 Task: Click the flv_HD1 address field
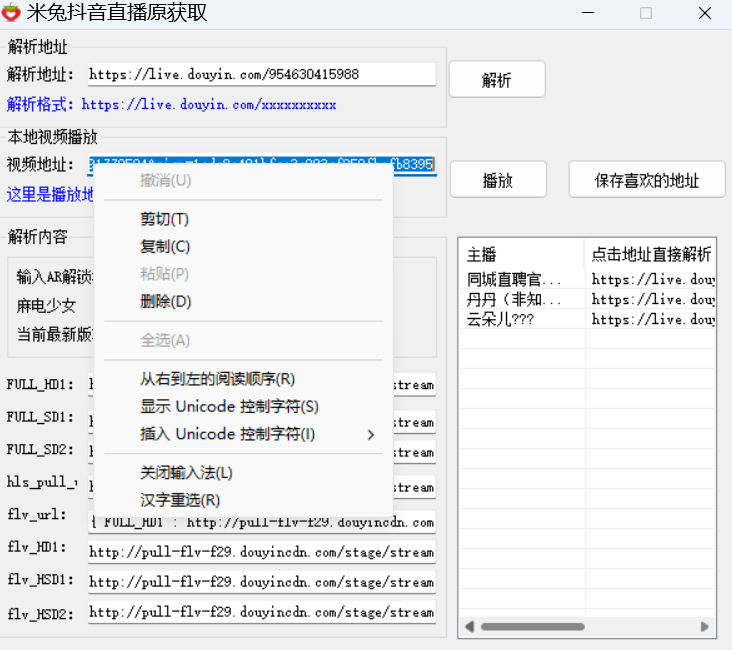[x=262, y=552]
